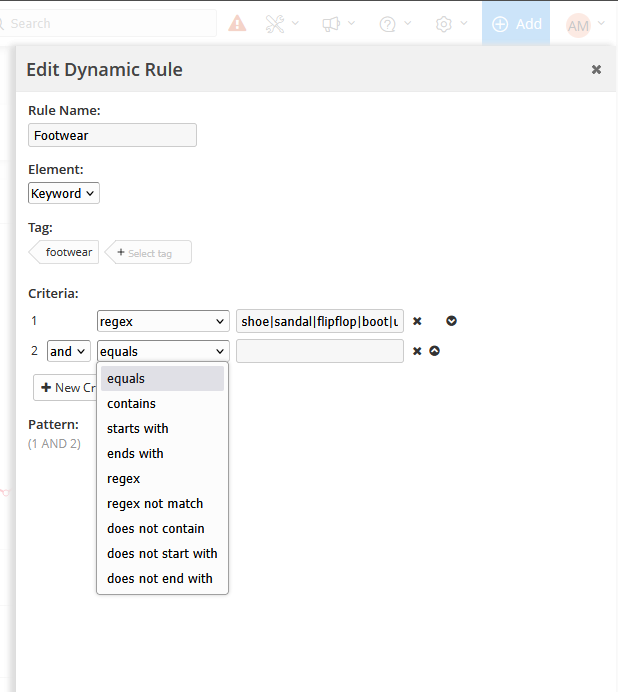Click the Add button in top bar
618x692 pixels.
(x=516, y=24)
